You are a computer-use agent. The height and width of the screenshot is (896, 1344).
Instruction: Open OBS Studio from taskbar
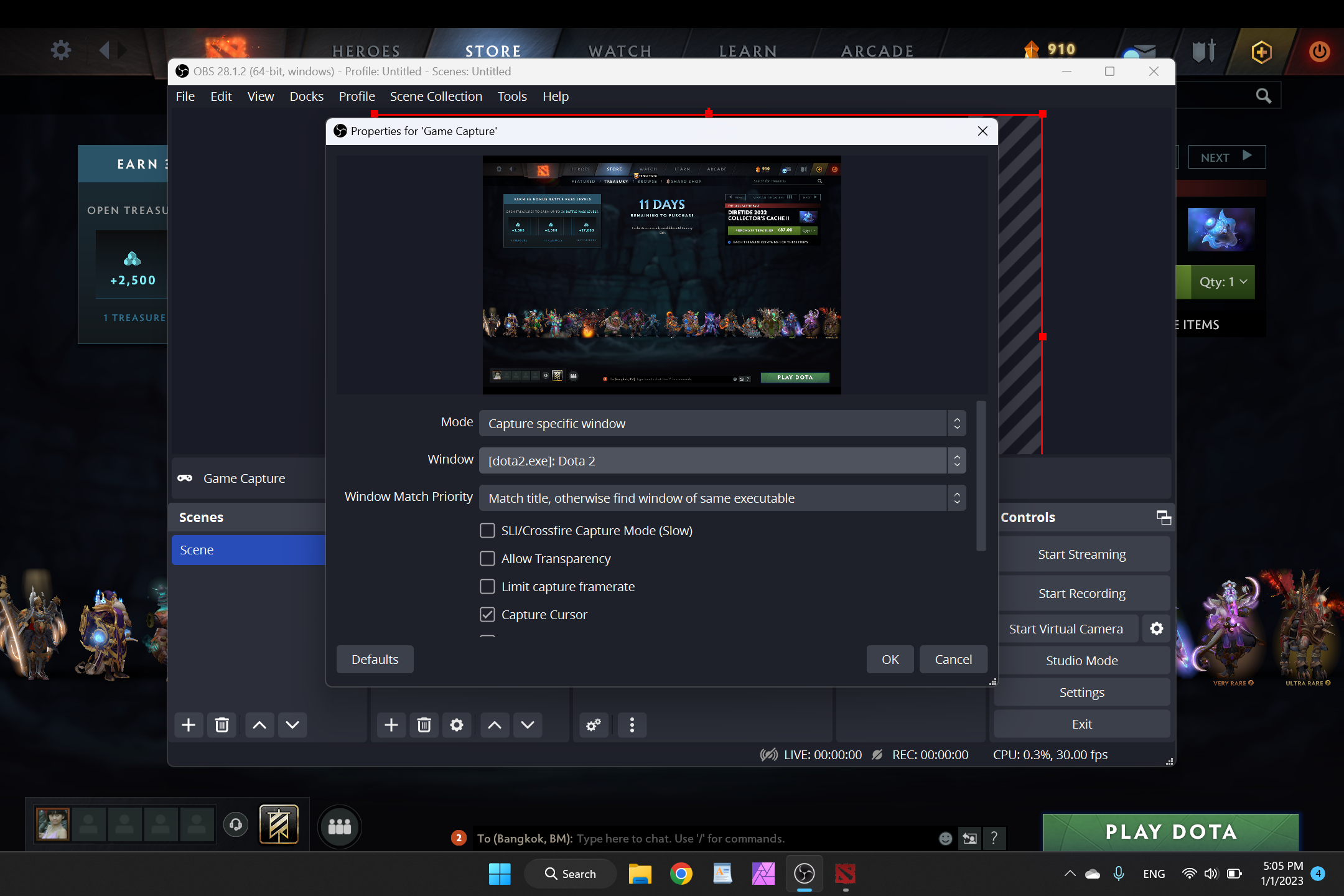click(x=805, y=874)
